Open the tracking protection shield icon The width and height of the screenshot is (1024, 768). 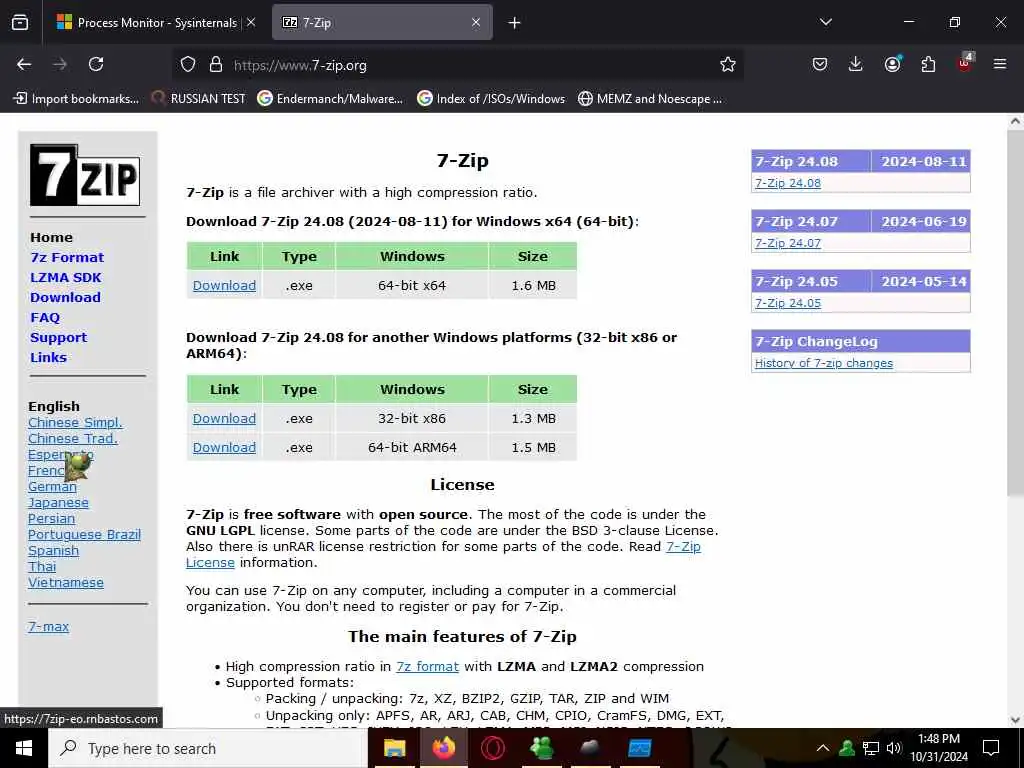pos(188,65)
